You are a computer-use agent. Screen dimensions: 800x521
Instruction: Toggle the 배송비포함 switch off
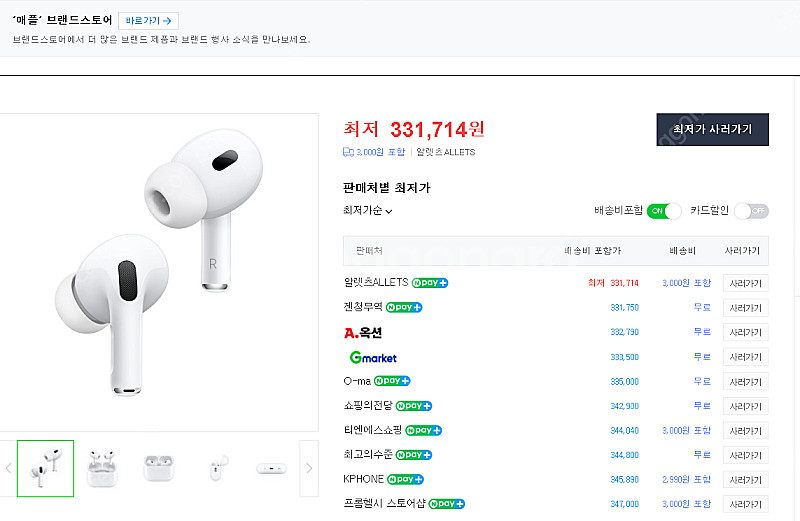tap(664, 211)
